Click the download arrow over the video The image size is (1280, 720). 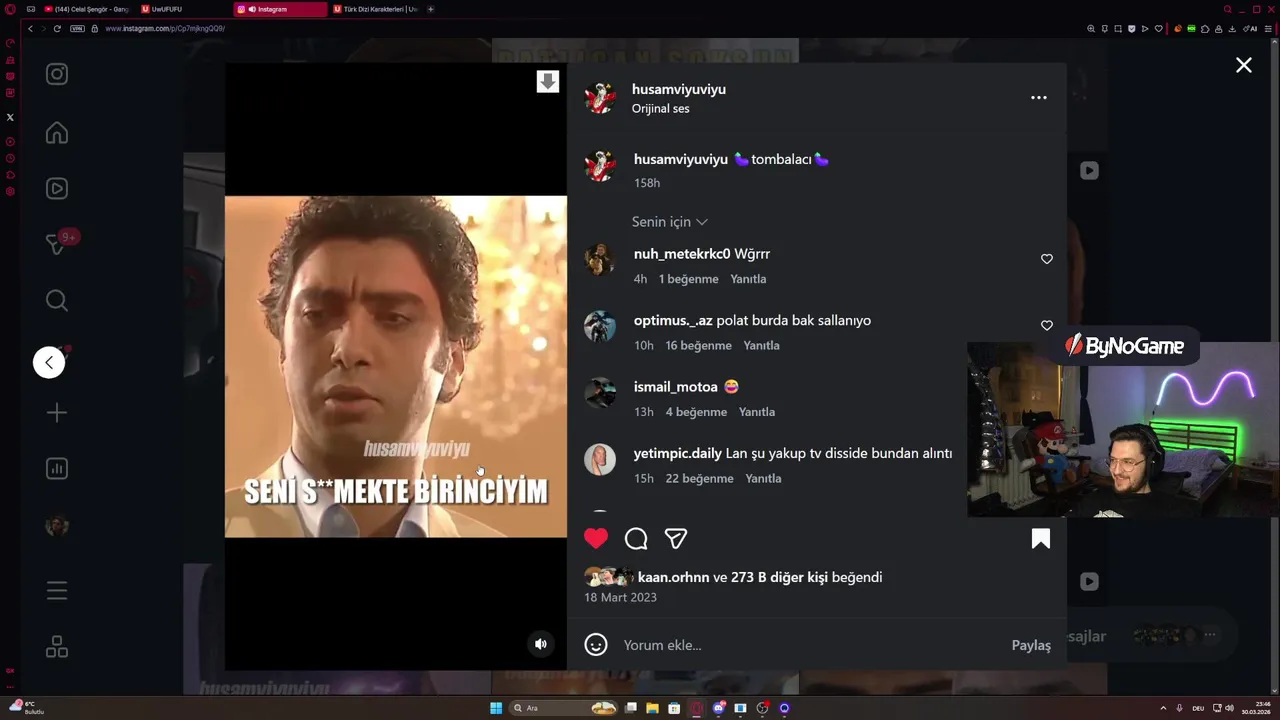pos(547,81)
